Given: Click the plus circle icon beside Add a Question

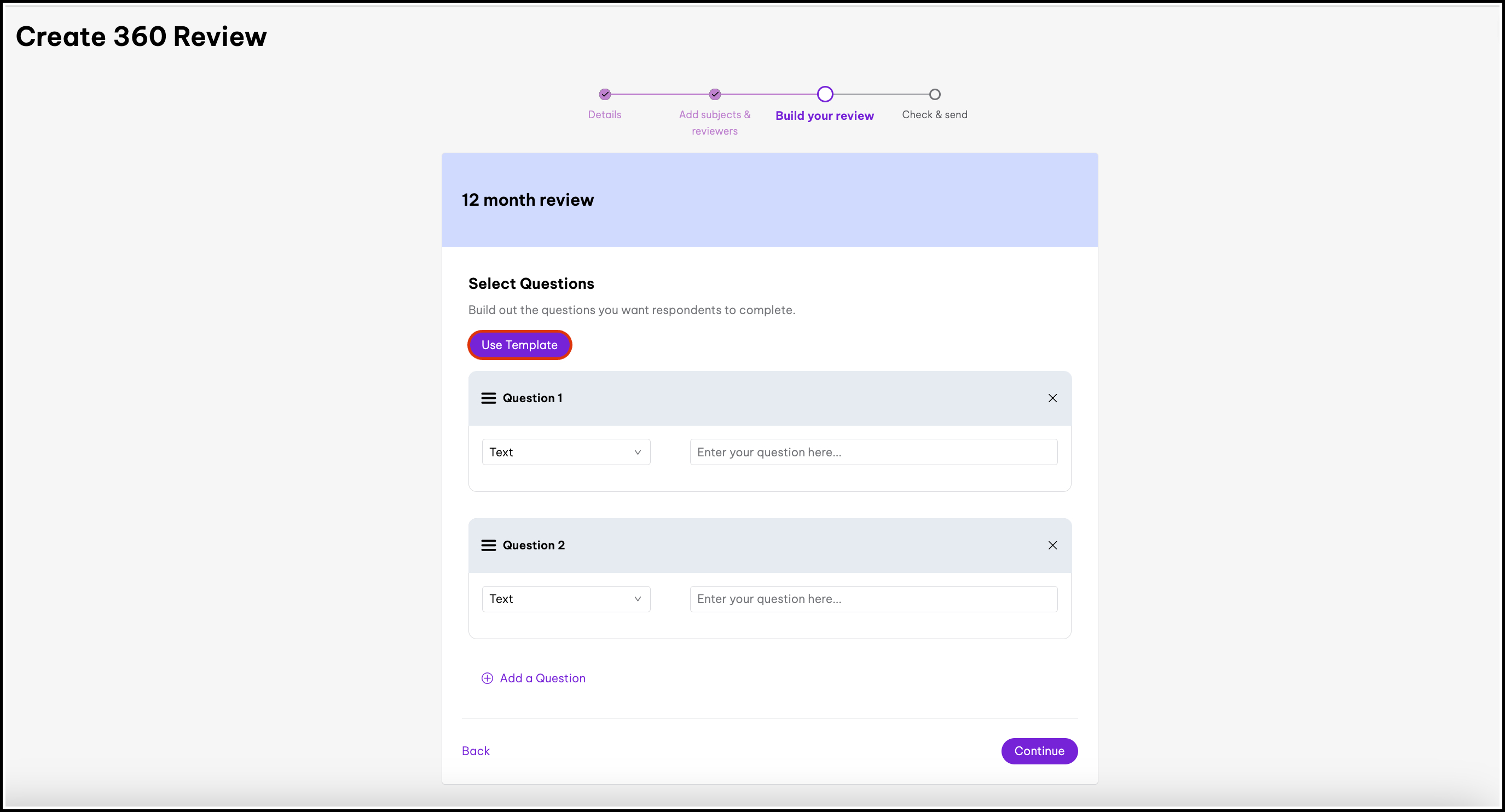Looking at the screenshot, I should [x=487, y=677].
